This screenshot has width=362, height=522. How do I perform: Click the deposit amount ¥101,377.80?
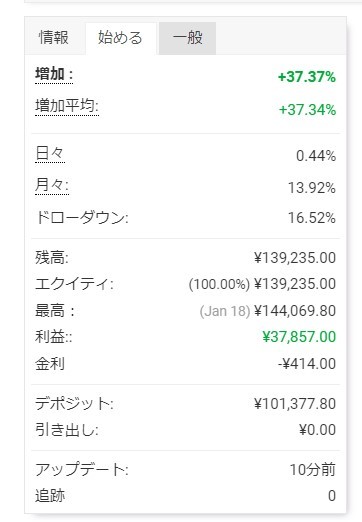(x=295, y=404)
